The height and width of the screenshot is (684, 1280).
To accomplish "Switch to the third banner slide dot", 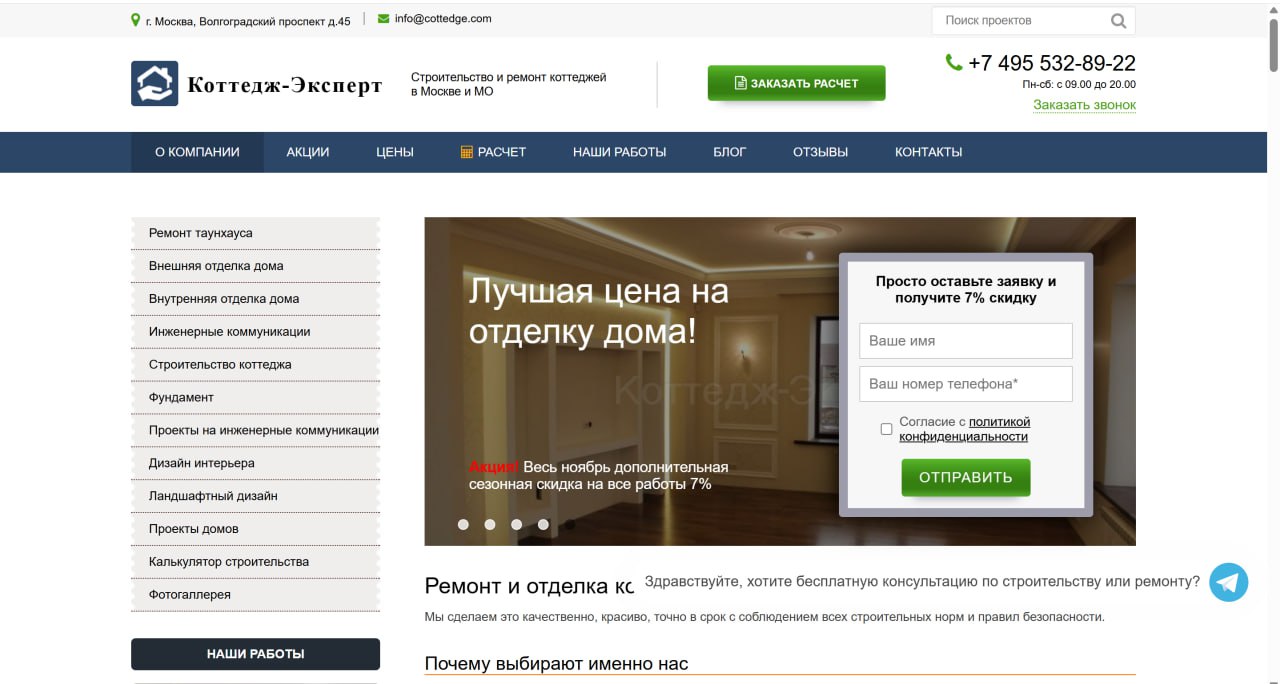I will [x=516, y=524].
